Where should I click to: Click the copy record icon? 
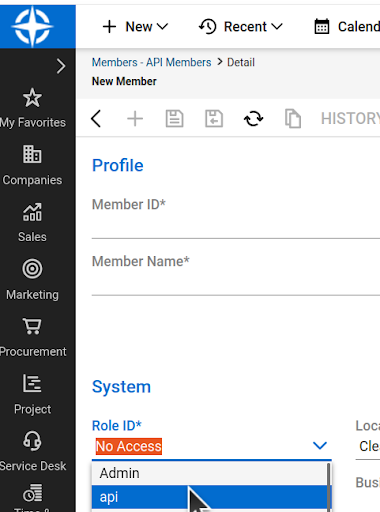coord(293,119)
